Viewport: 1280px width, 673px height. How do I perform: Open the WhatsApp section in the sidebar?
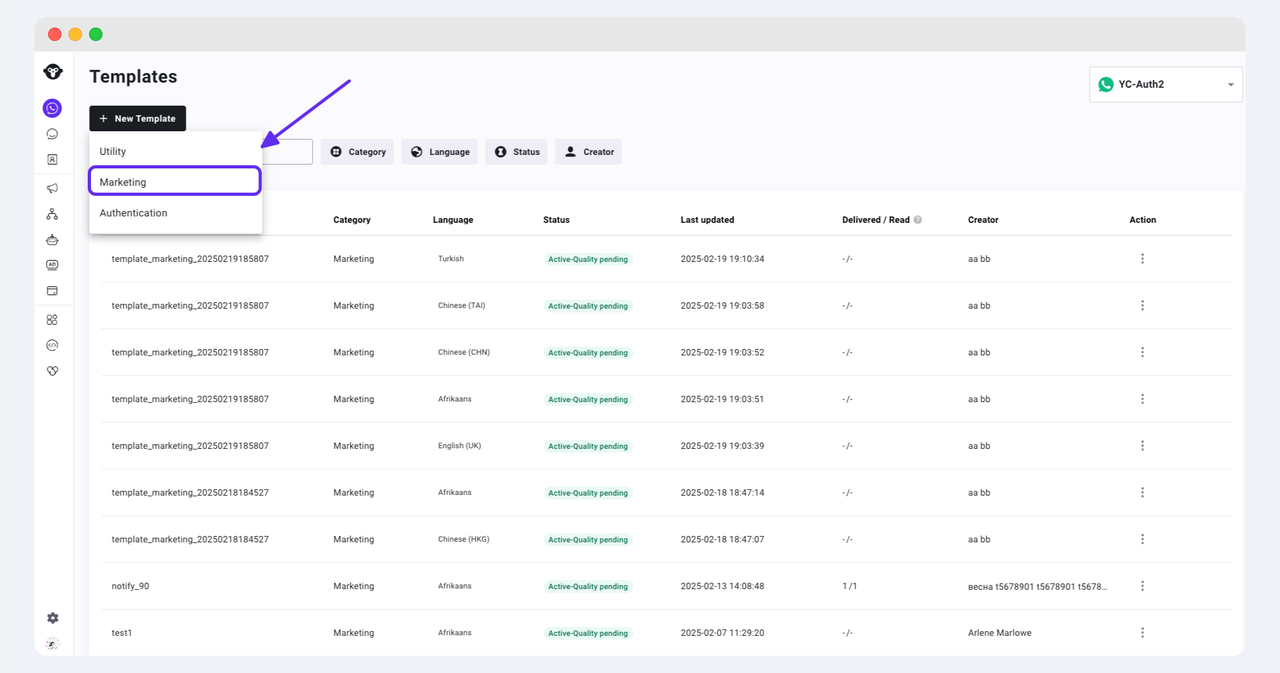point(52,108)
